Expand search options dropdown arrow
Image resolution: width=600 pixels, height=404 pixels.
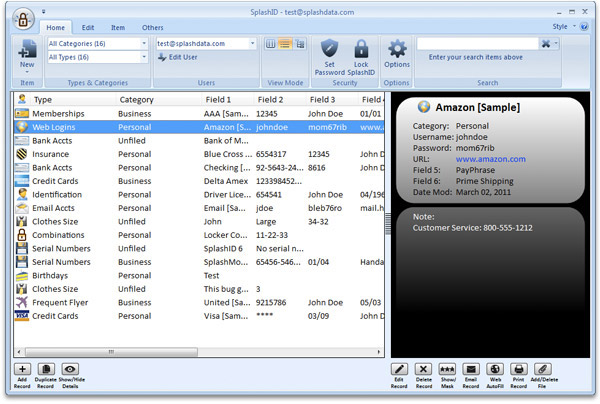pyautogui.click(x=556, y=44)
